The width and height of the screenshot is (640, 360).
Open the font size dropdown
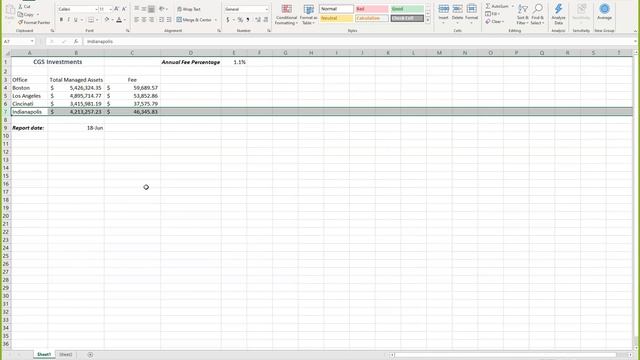(x=111, y=9)
